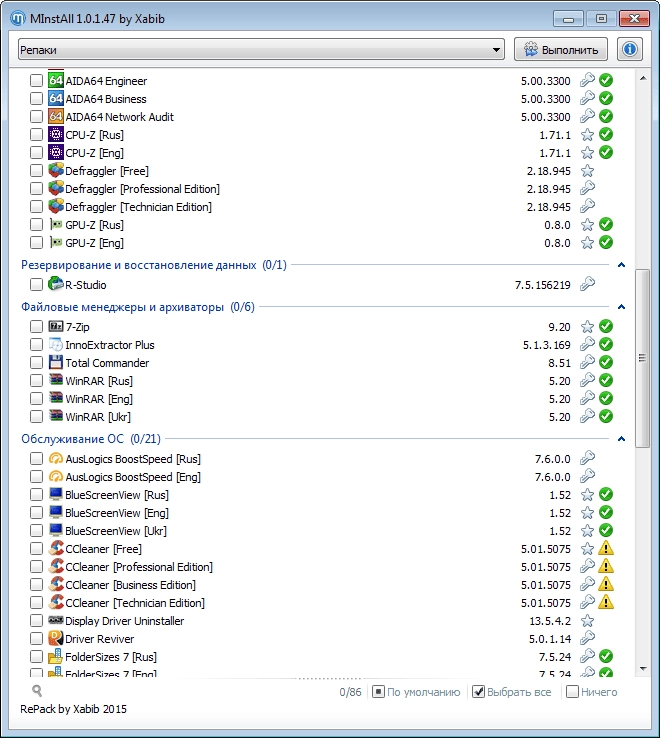Image resolution: width=660 pixels, height=738 pixels.
Task: Click the Defraggler [Technician Edition] app icon
Action: (x=56, y=206)
